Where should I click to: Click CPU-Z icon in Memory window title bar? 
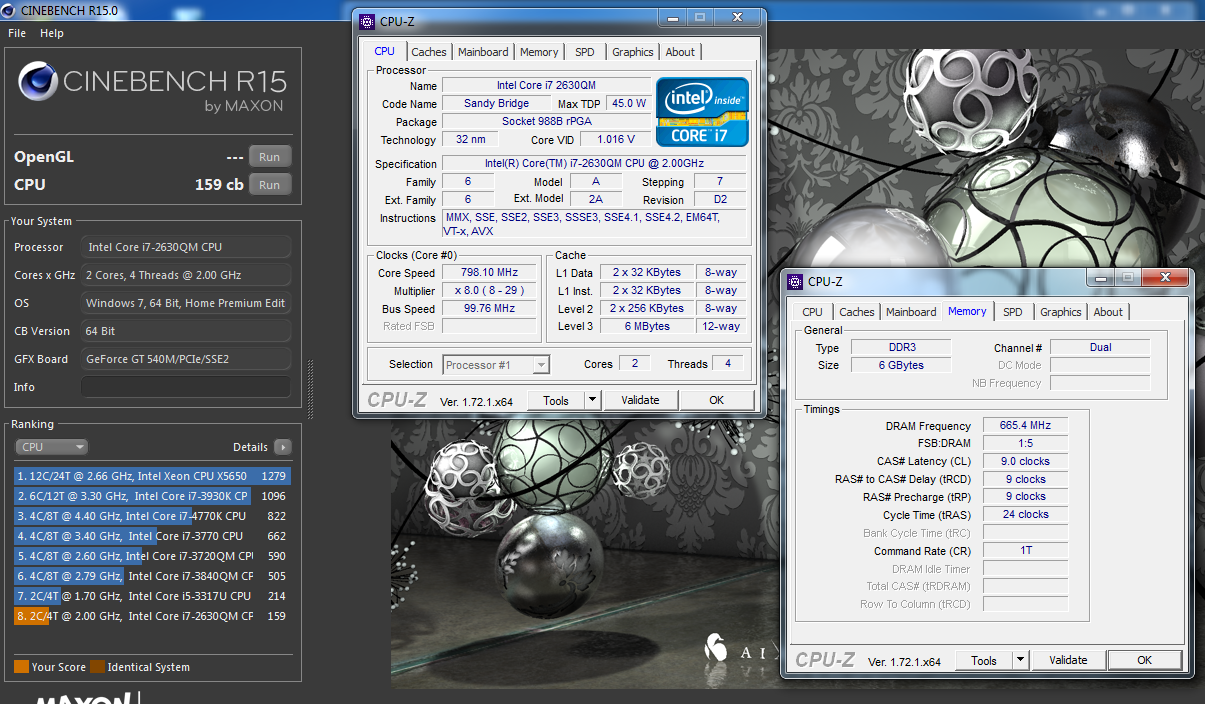[x=795, y=282]
